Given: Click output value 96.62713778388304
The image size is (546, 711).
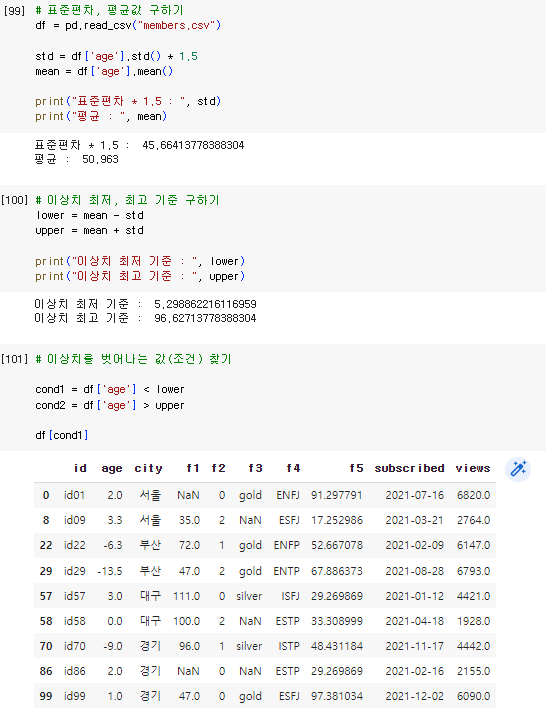Looking at the screenshot, I should point(205,318).
